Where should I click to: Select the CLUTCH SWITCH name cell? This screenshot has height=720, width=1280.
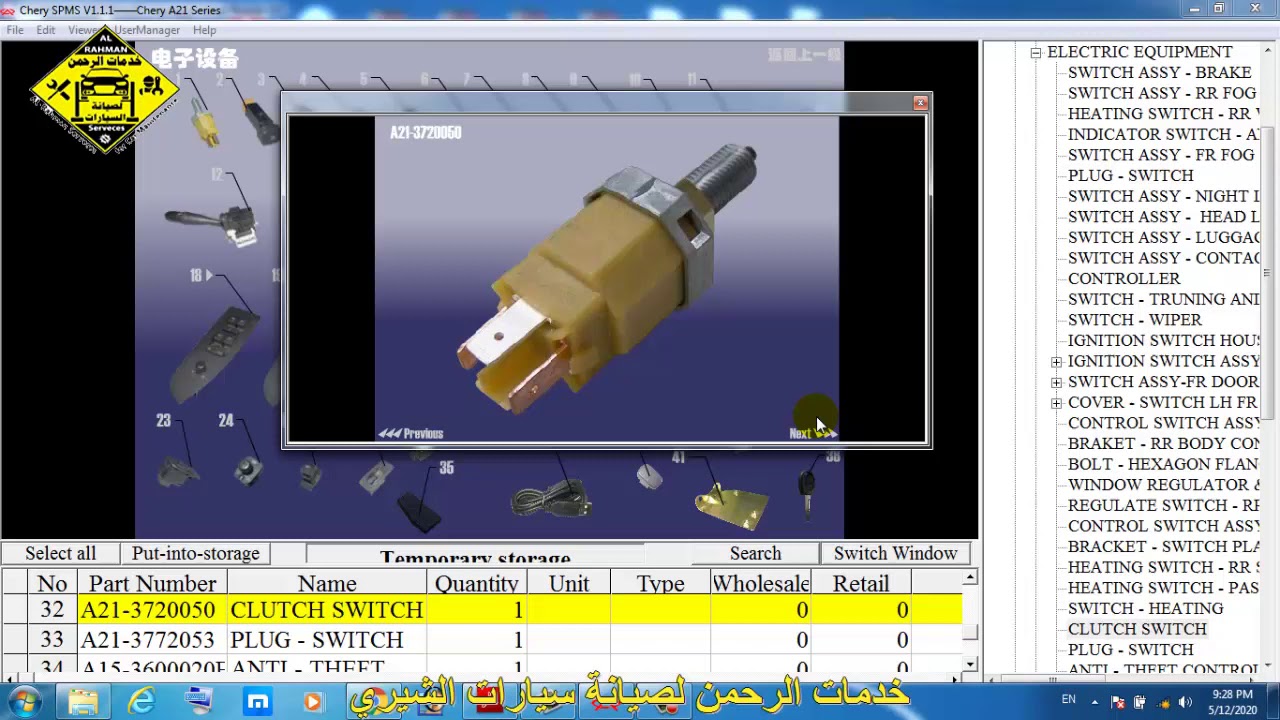(x=327, y=610)
